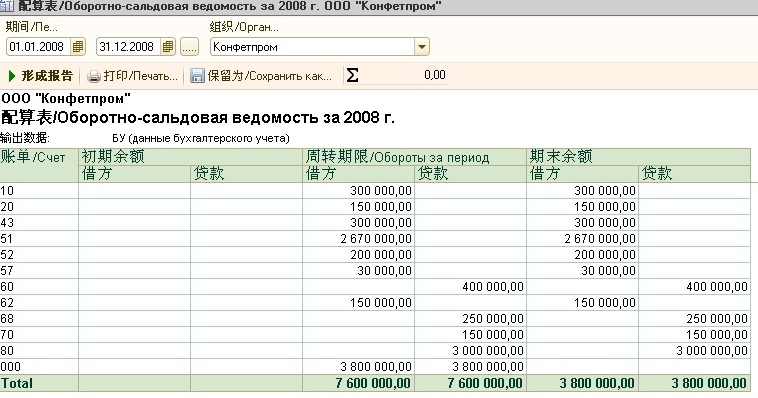Screen dimensions: 758x398
Task: Click the 初期余额 column header
Action: pyautogui.click(x=190, y=157)
